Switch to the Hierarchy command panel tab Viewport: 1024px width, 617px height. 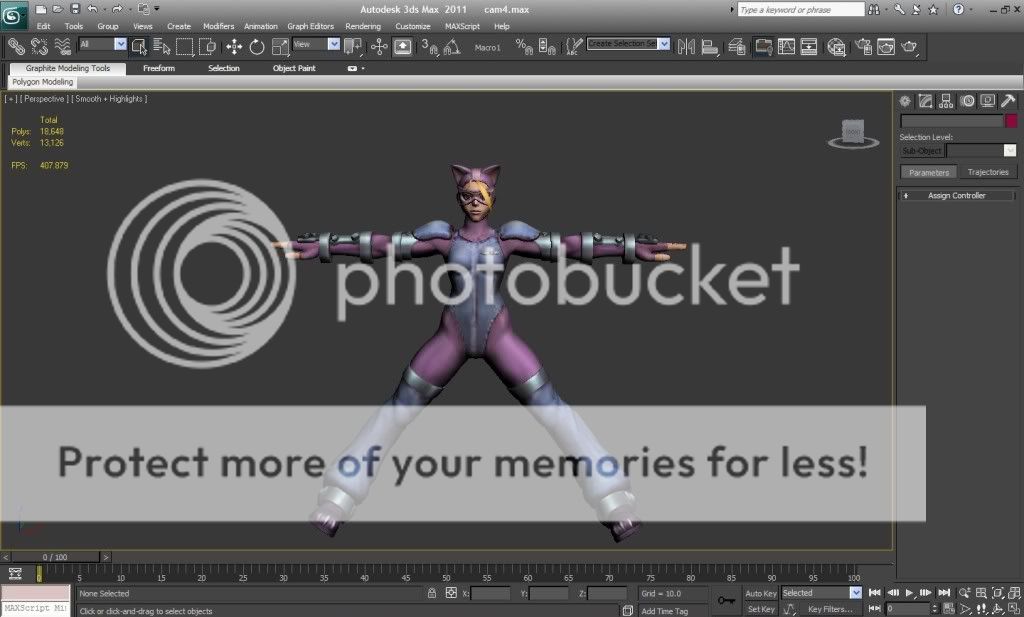(946, 101)
